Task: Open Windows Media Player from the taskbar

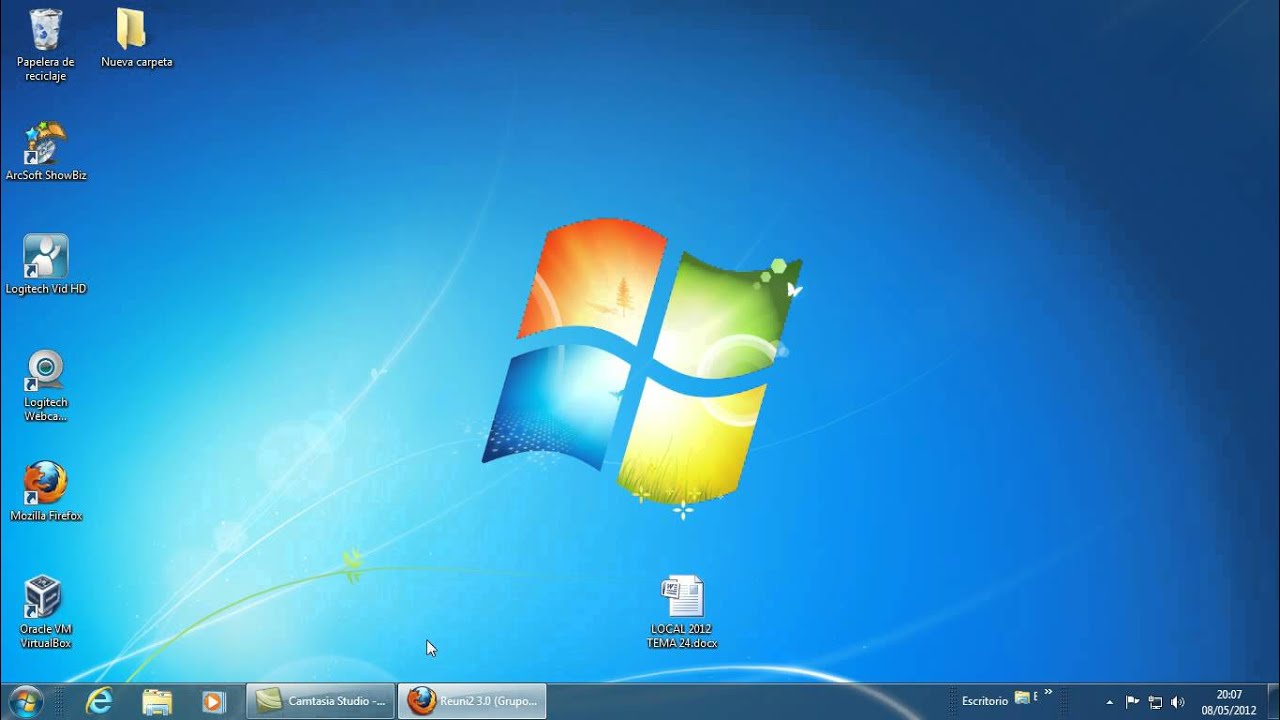Action: coord(213,701)
